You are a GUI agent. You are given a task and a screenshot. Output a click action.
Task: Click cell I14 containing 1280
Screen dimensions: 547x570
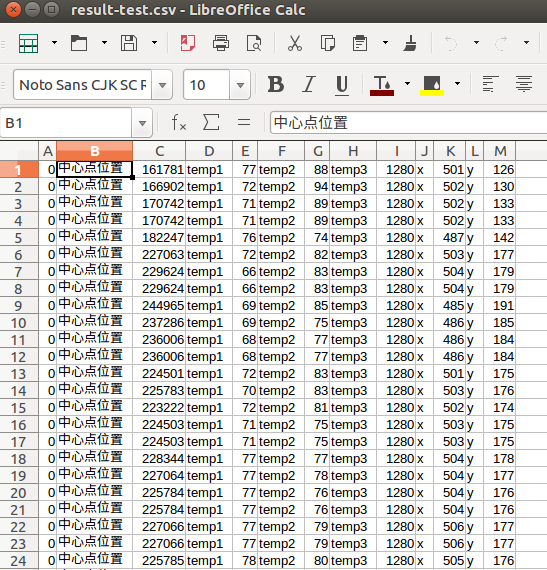[396, 391]
